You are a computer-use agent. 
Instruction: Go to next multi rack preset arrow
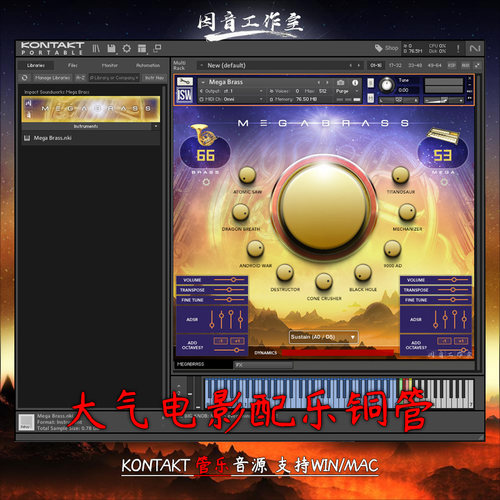359,66
